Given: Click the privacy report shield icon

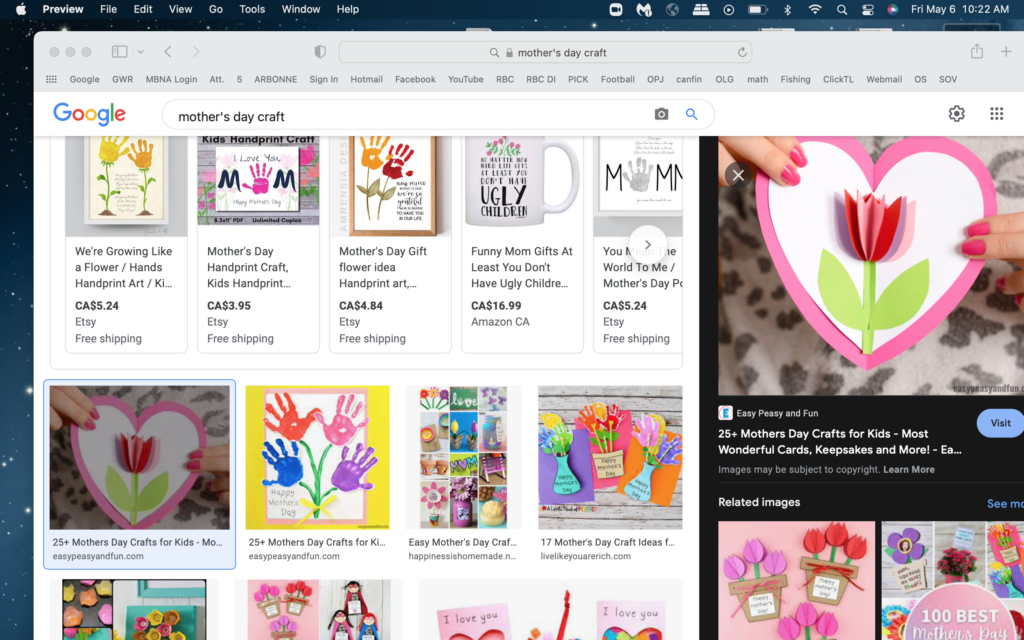Looking at the screenshot, I should [320, 52].
